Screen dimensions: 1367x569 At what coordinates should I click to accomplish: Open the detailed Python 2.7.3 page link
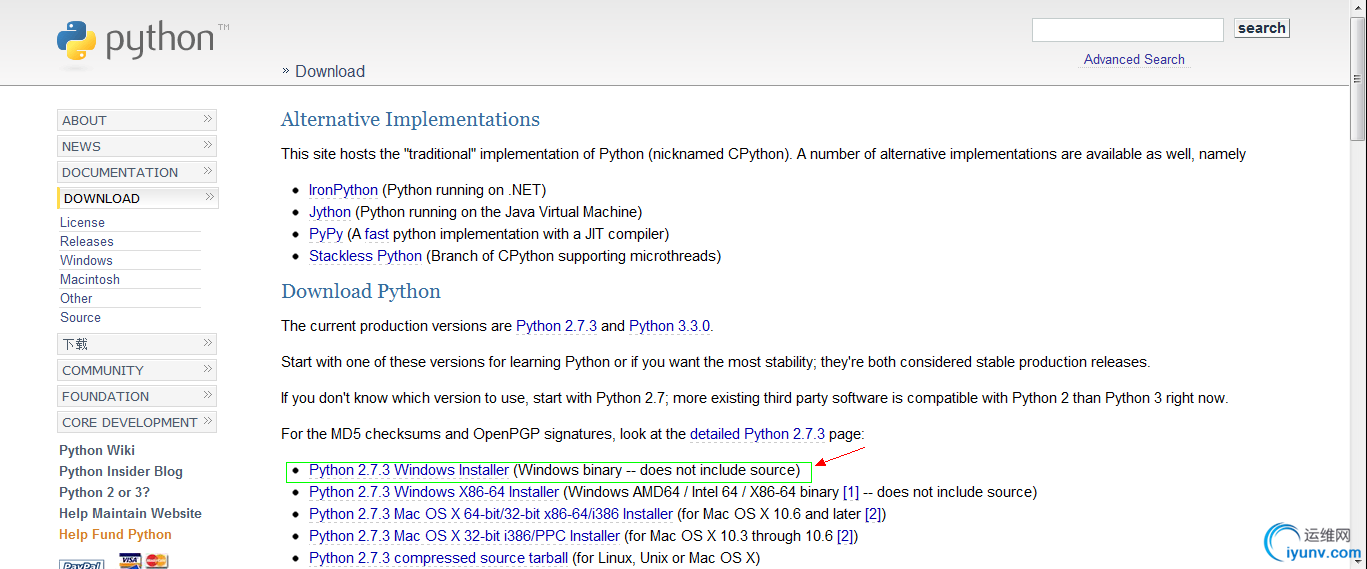757,434
